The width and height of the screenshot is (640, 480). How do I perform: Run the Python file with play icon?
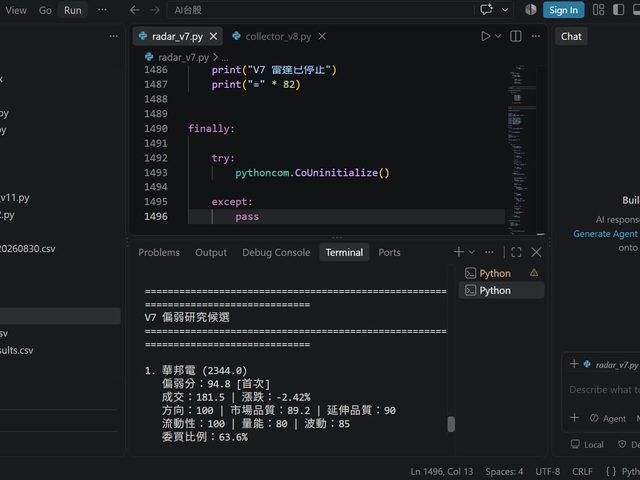[485, 36]
